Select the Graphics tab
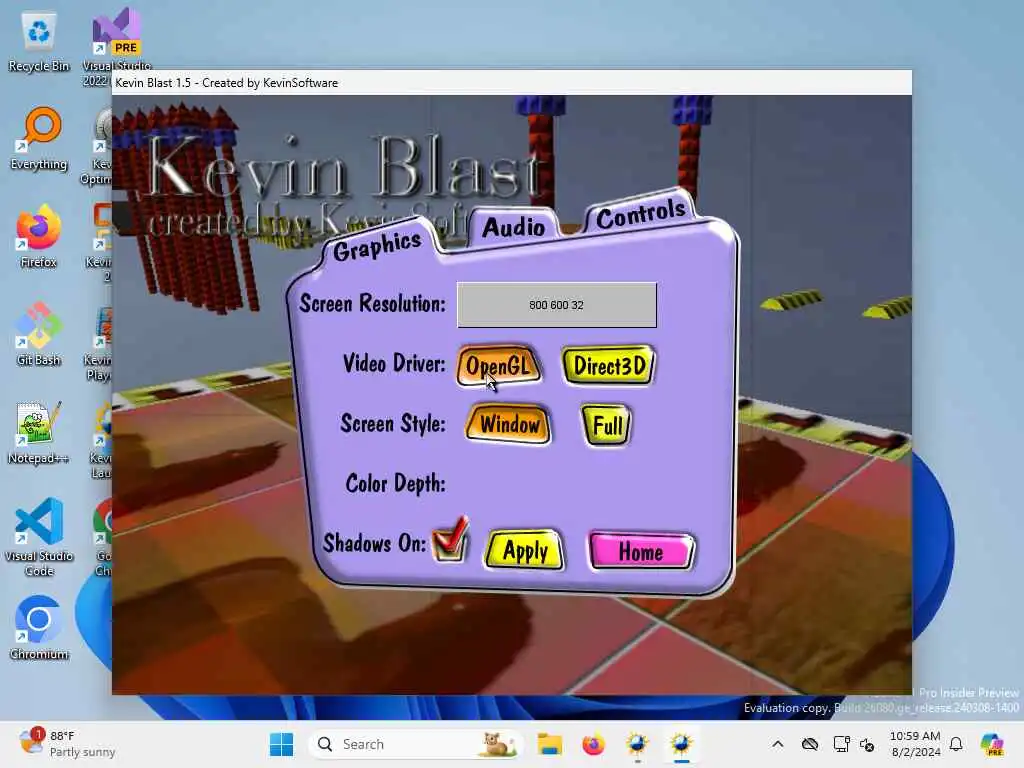The width and height of the screenshot is (1024, 768). (377, 246)
